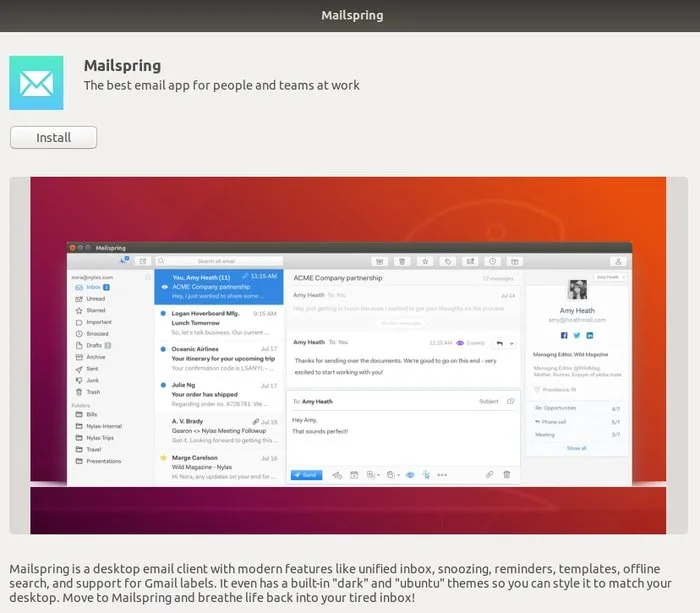The height and width of the screenshot is (613, 700).
Task: Open the reply options dropdown arrow
Action: (511, 343)
